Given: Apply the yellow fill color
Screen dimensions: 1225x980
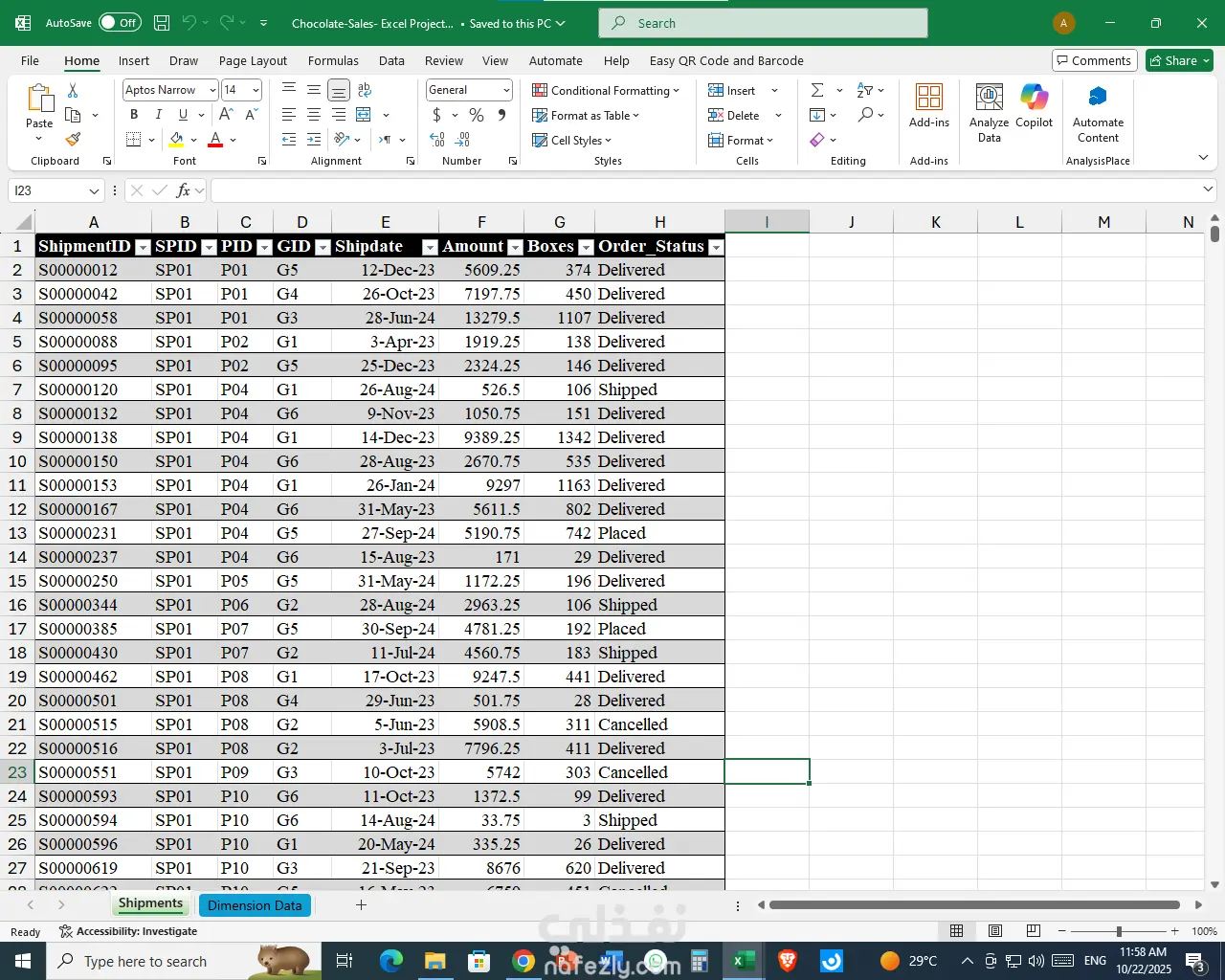Looking at the screenshot, I should (x=176, y=140).
